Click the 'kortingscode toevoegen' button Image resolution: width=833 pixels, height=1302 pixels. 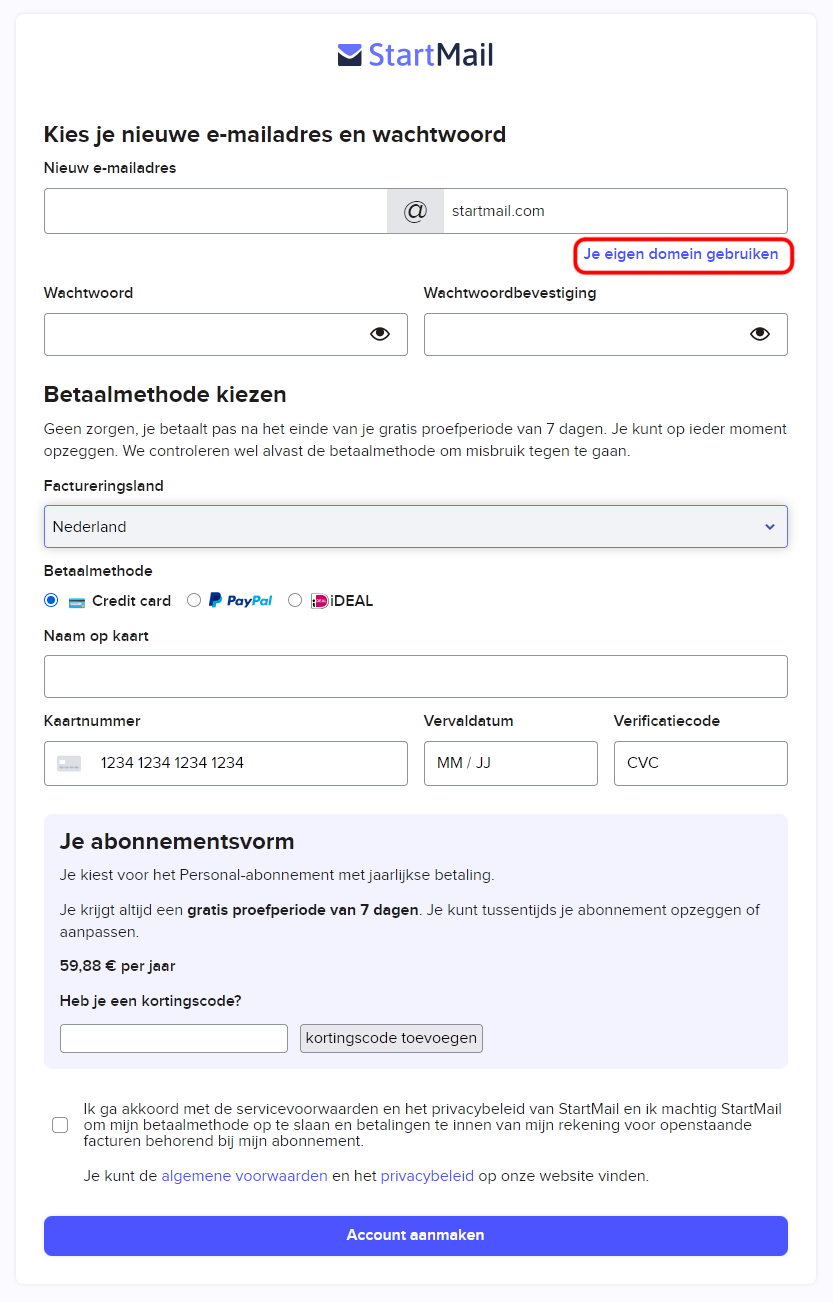click(391, 1038)
